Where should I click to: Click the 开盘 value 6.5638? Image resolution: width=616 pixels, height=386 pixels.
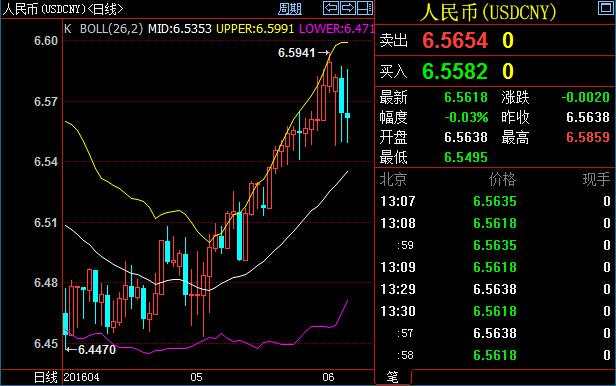(466, 137)
